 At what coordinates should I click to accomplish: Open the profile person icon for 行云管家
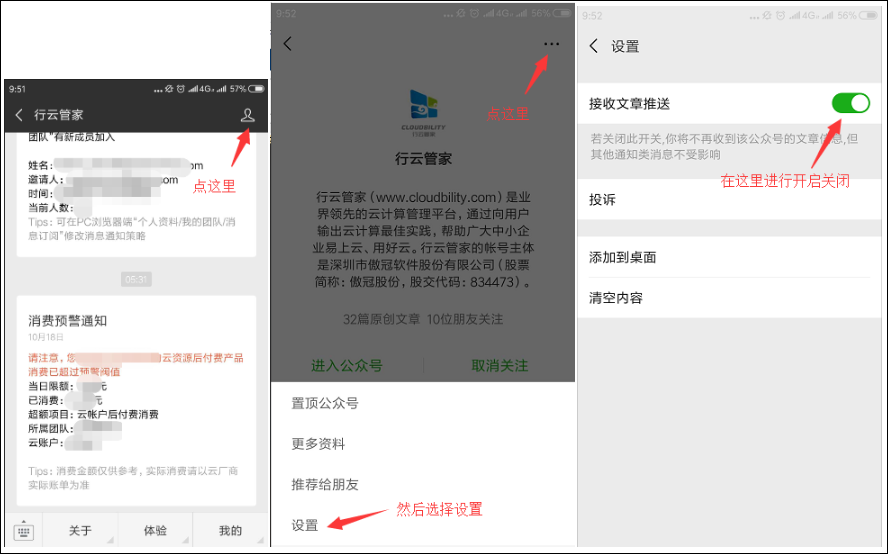pyautogui.click(x=247, y=115)
